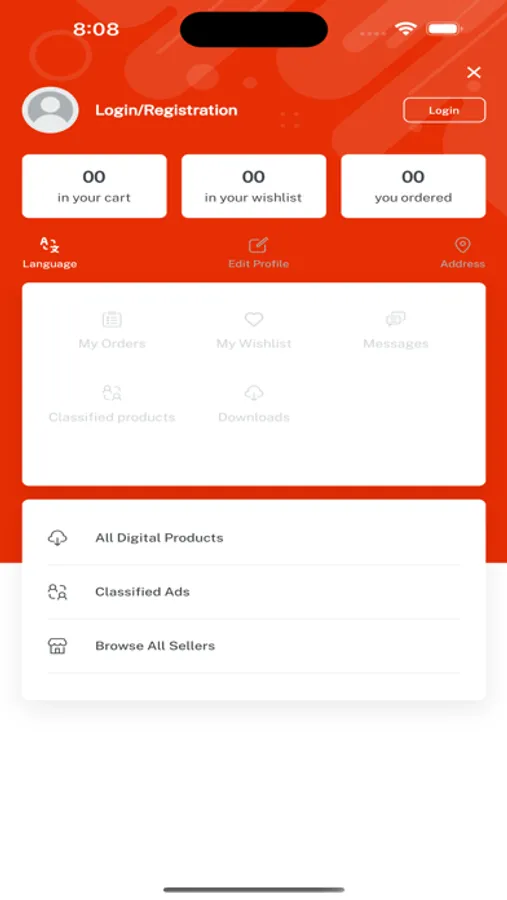This screenshot has height=900, width=507.
Task: Click the Login button
Action: tap(444, 110)
